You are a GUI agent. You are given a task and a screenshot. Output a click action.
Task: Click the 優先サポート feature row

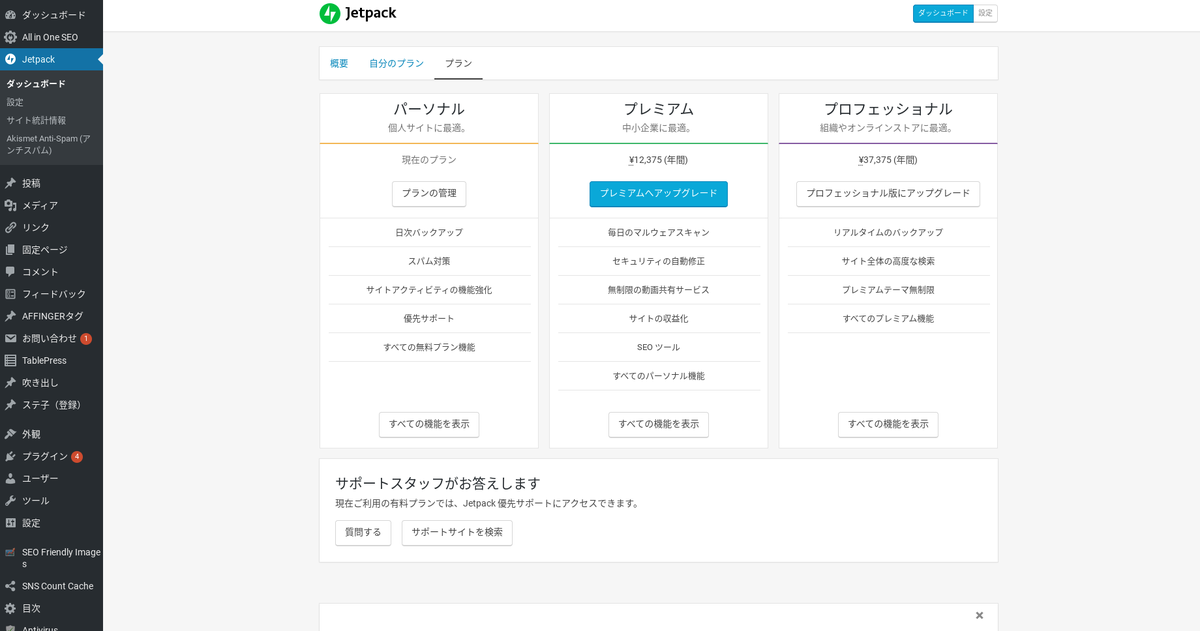click(x=429, y=319)
